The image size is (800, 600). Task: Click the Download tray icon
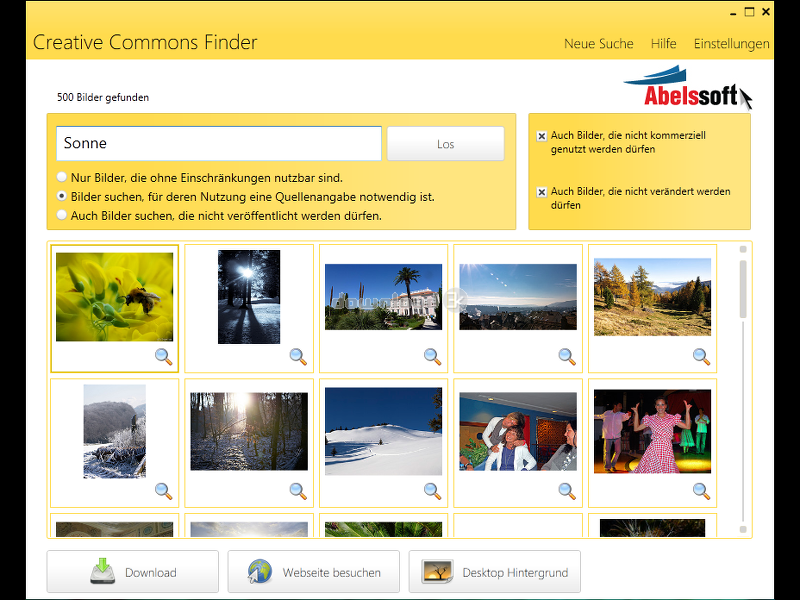(x=103, y=571)
